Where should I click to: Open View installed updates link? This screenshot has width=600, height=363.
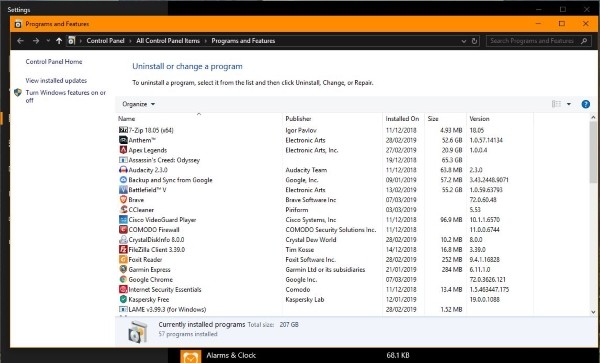pyautogui.click(x=56, y=81)
